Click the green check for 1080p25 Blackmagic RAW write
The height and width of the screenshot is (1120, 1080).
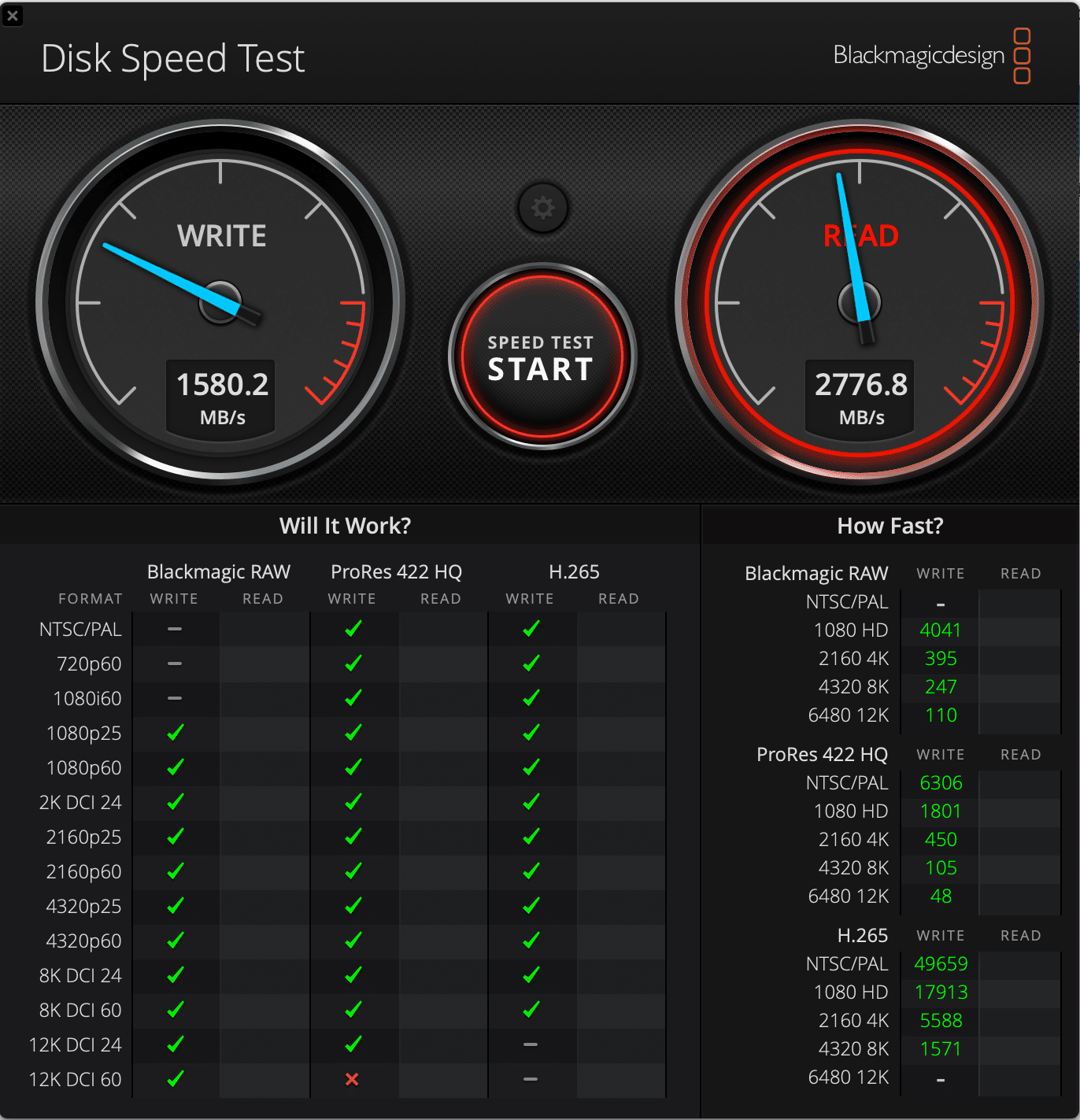pos(174,733)
